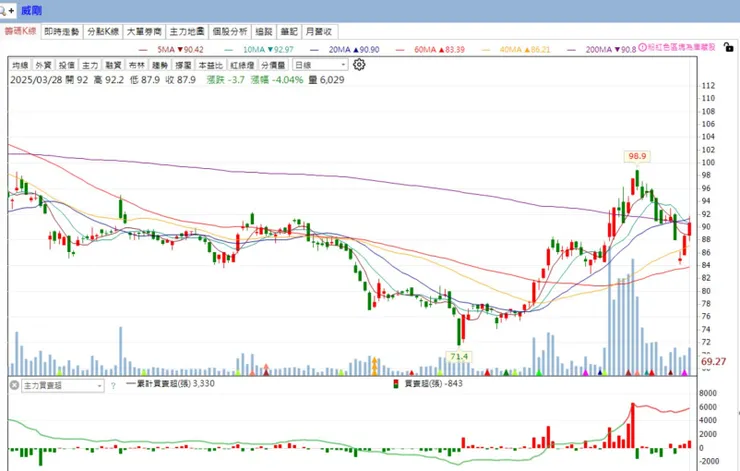Click the 漲幅 -4.04% readout
This screenshot has height=471, width=740.
[277, 80]
